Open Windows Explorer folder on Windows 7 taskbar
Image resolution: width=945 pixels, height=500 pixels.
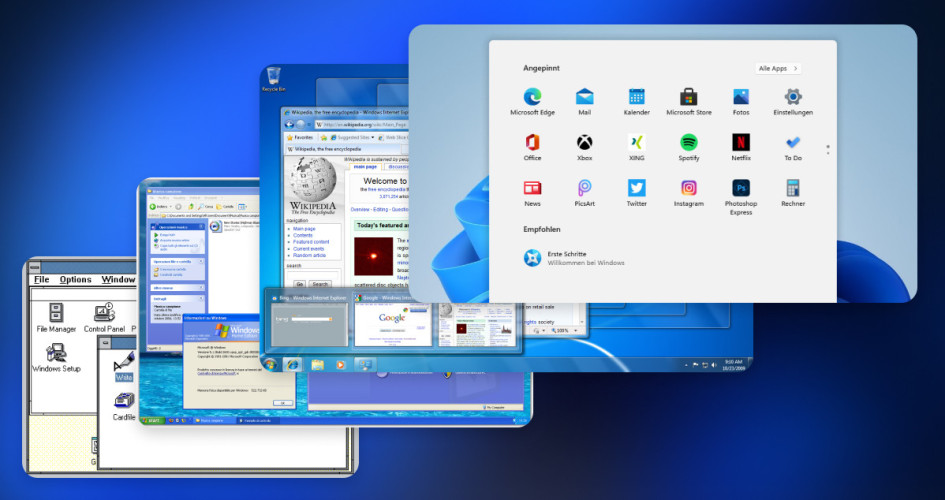click(317, 364)
